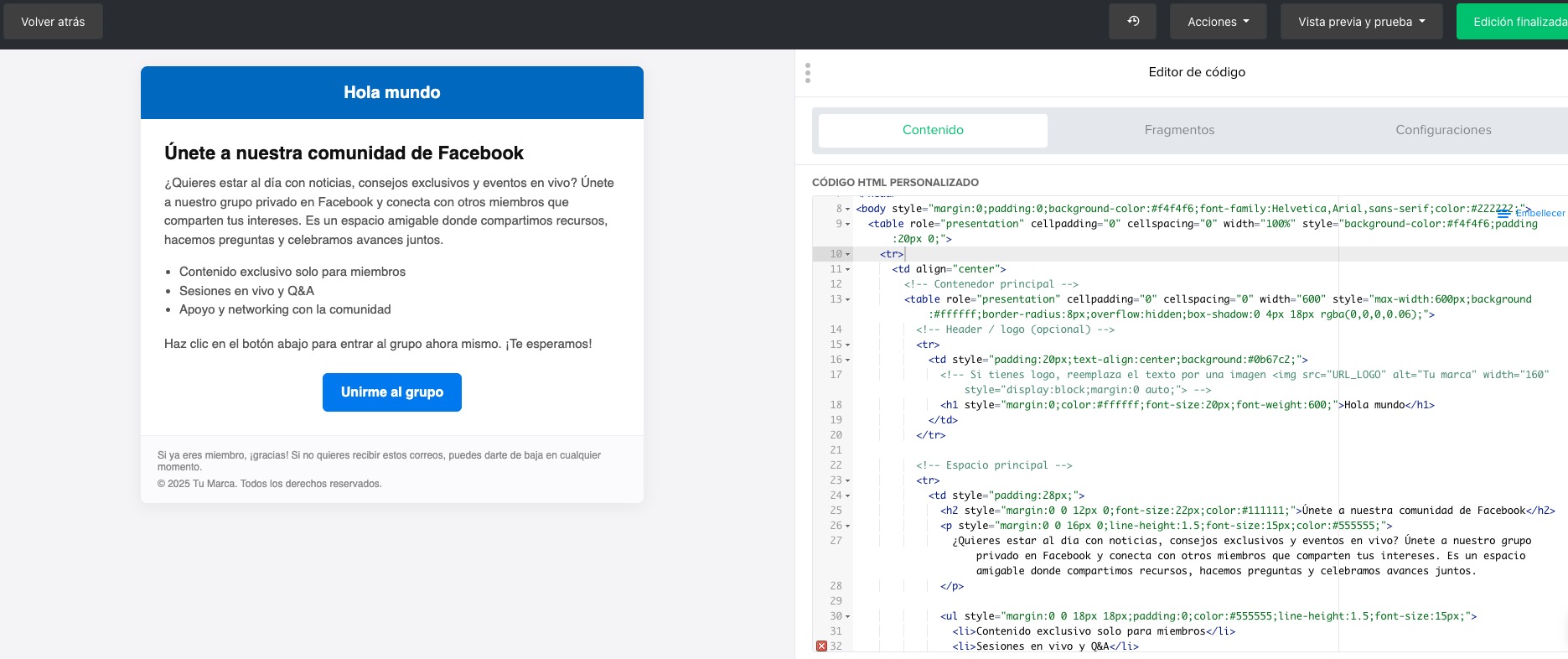Click the Edición finalizada button
Screen dimensions: 1568x659
point(1514,22)
